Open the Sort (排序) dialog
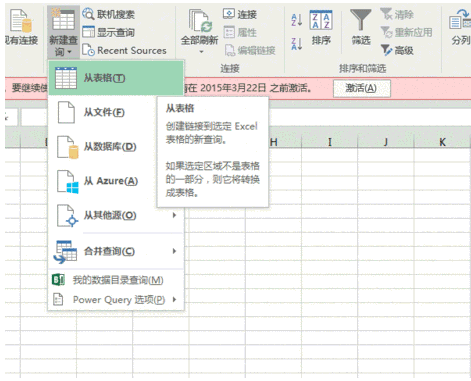 321,27
